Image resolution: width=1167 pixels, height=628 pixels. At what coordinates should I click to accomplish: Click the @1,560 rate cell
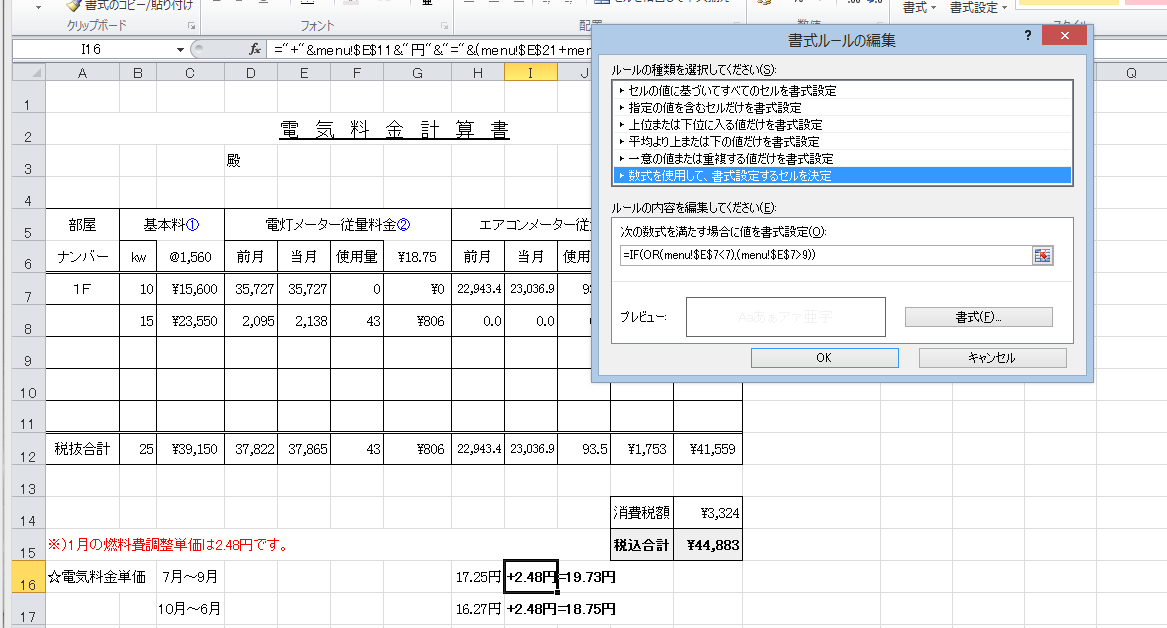[190, 257]
